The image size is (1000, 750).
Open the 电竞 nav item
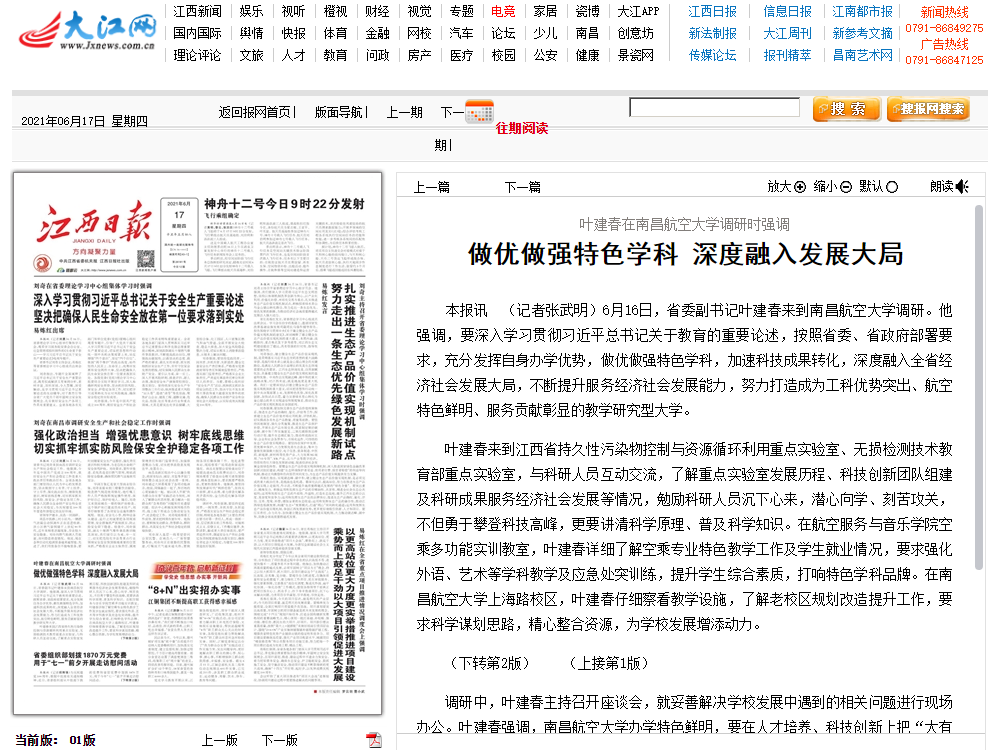[x=503, y=12]
